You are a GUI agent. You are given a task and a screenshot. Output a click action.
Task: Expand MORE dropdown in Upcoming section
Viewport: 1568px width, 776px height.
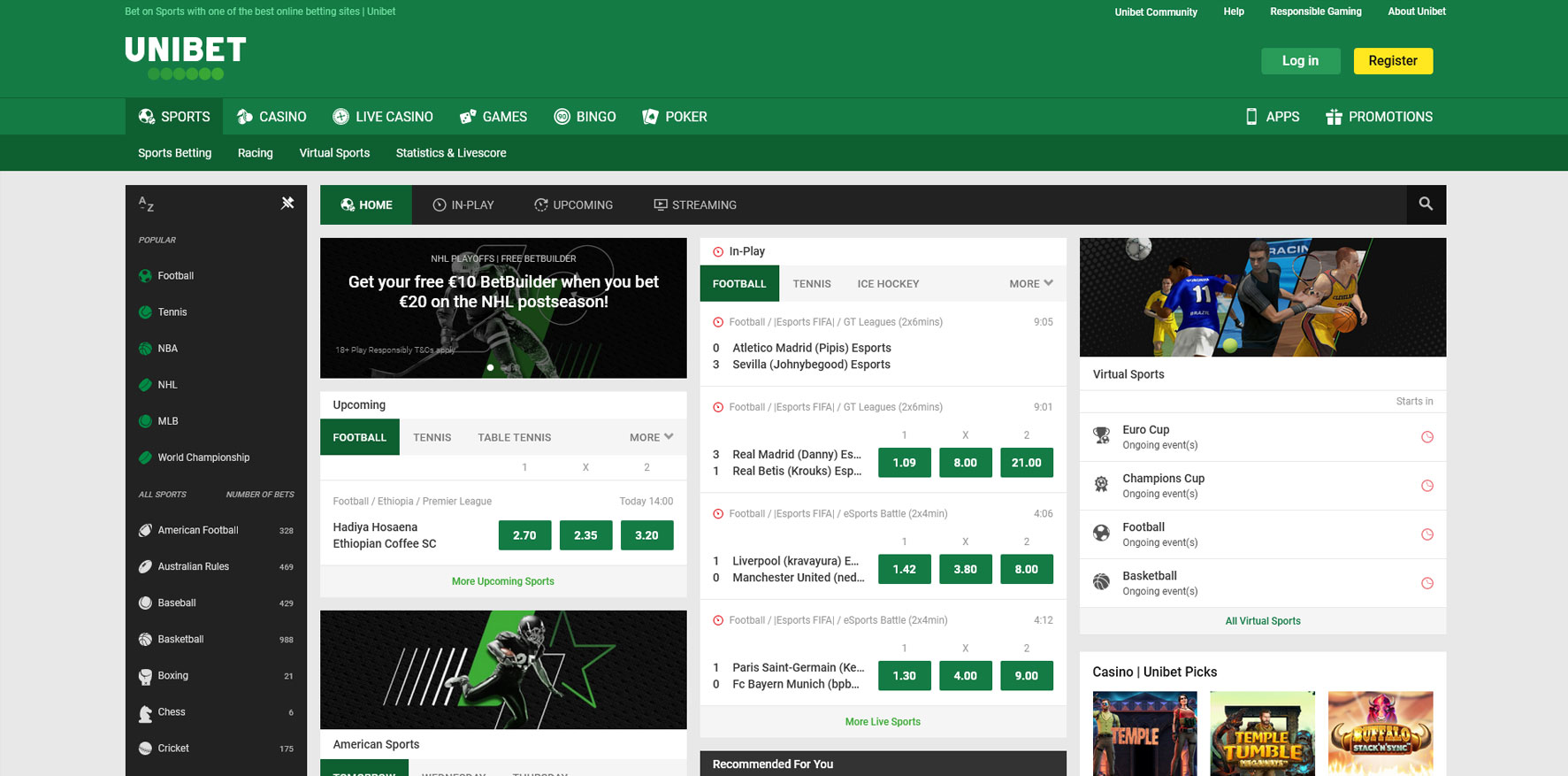click(651, 437)
